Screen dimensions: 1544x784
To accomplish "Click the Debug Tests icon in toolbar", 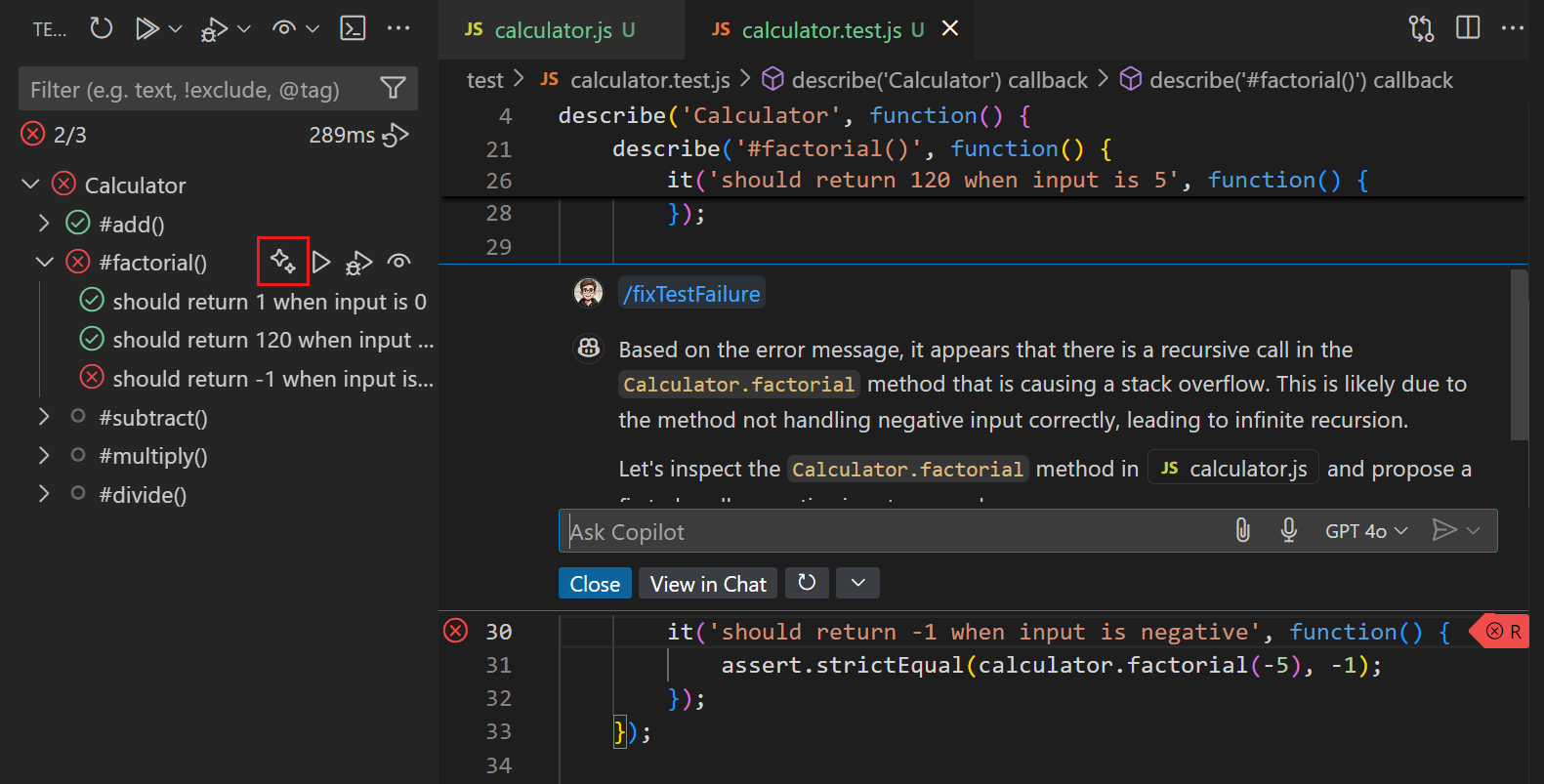I will tap(213, 29).
